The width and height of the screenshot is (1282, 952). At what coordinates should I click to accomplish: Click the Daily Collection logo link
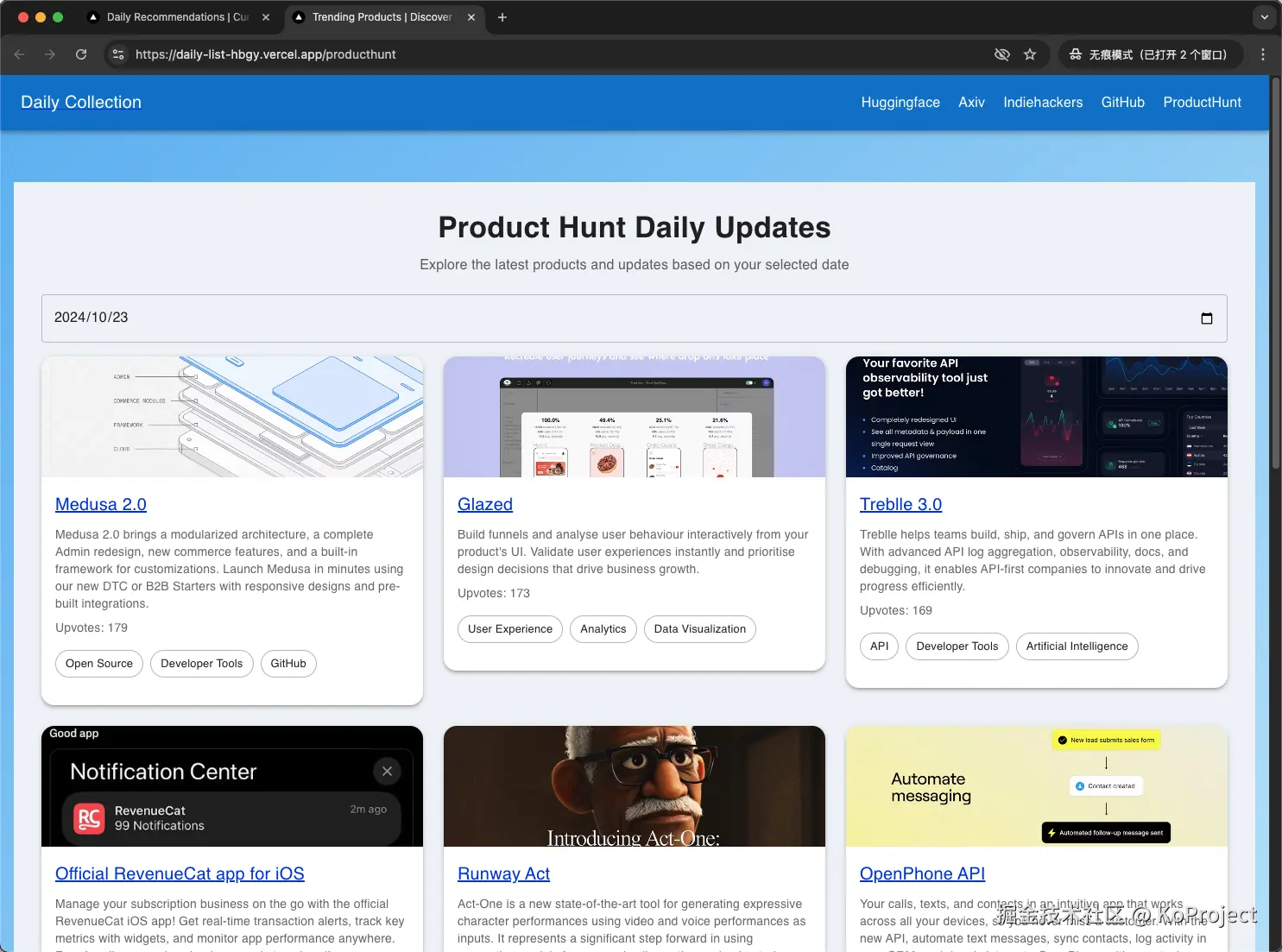(x=81, y=102)
